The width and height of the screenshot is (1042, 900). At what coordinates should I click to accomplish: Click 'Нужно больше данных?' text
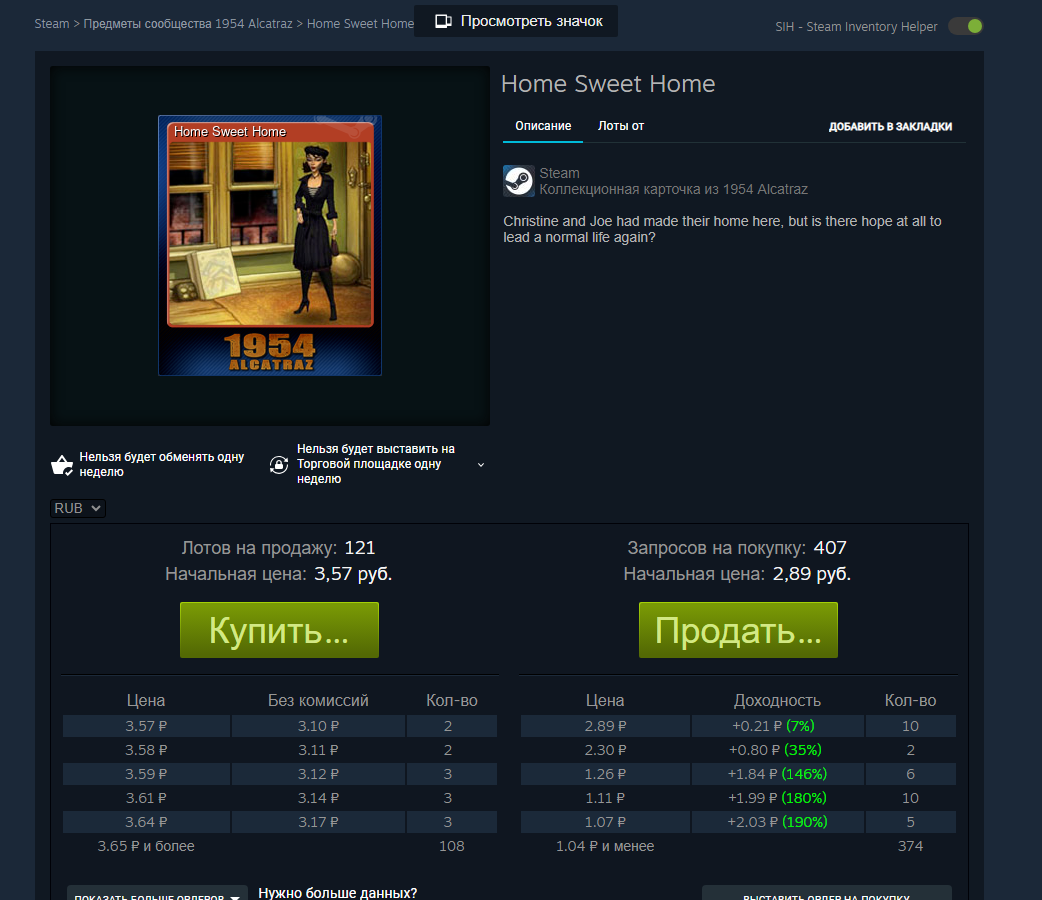click(338, 893)
